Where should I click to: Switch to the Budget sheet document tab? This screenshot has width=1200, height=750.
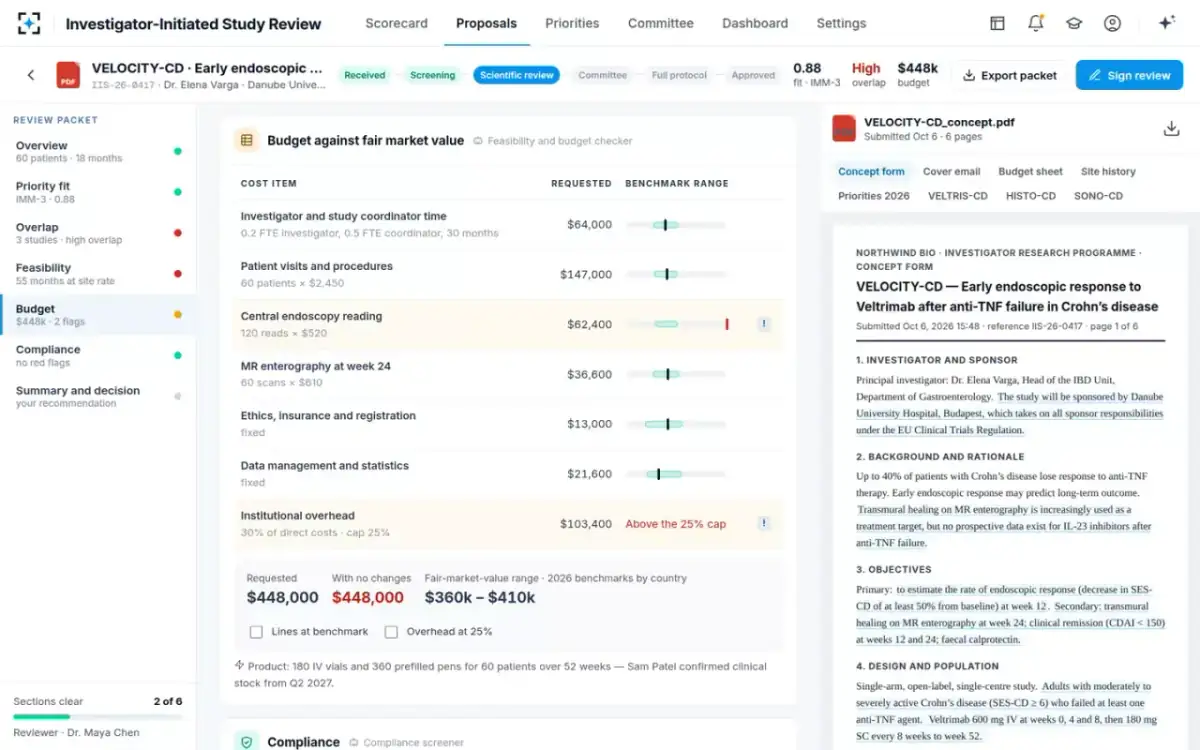1030,172
